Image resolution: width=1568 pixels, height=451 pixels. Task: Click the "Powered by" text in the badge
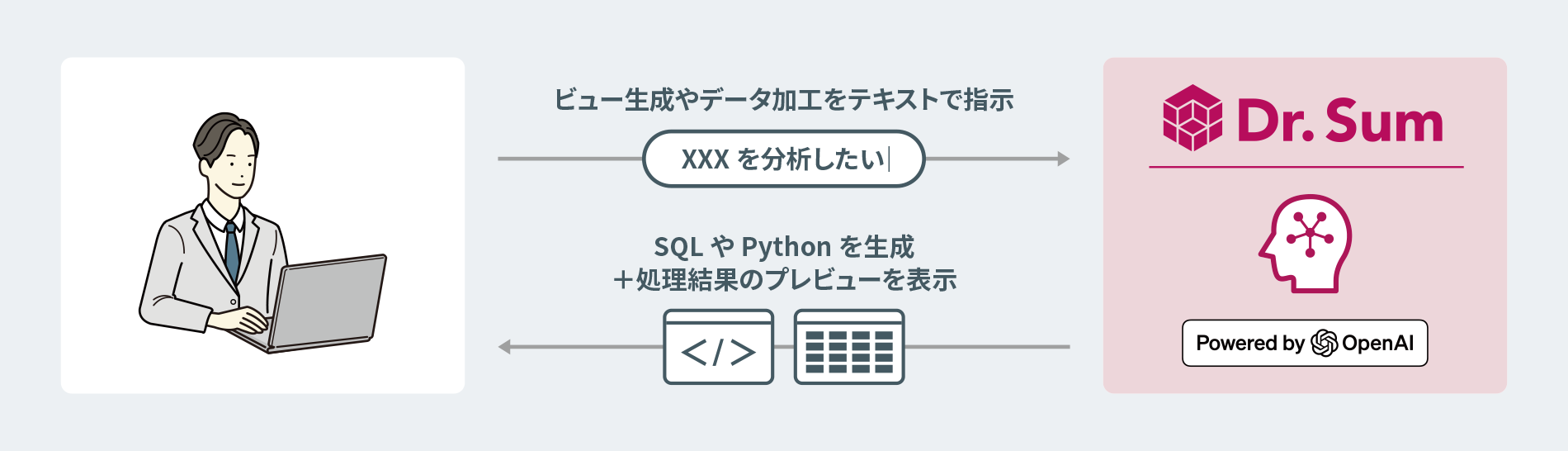tap(1249, 343)
